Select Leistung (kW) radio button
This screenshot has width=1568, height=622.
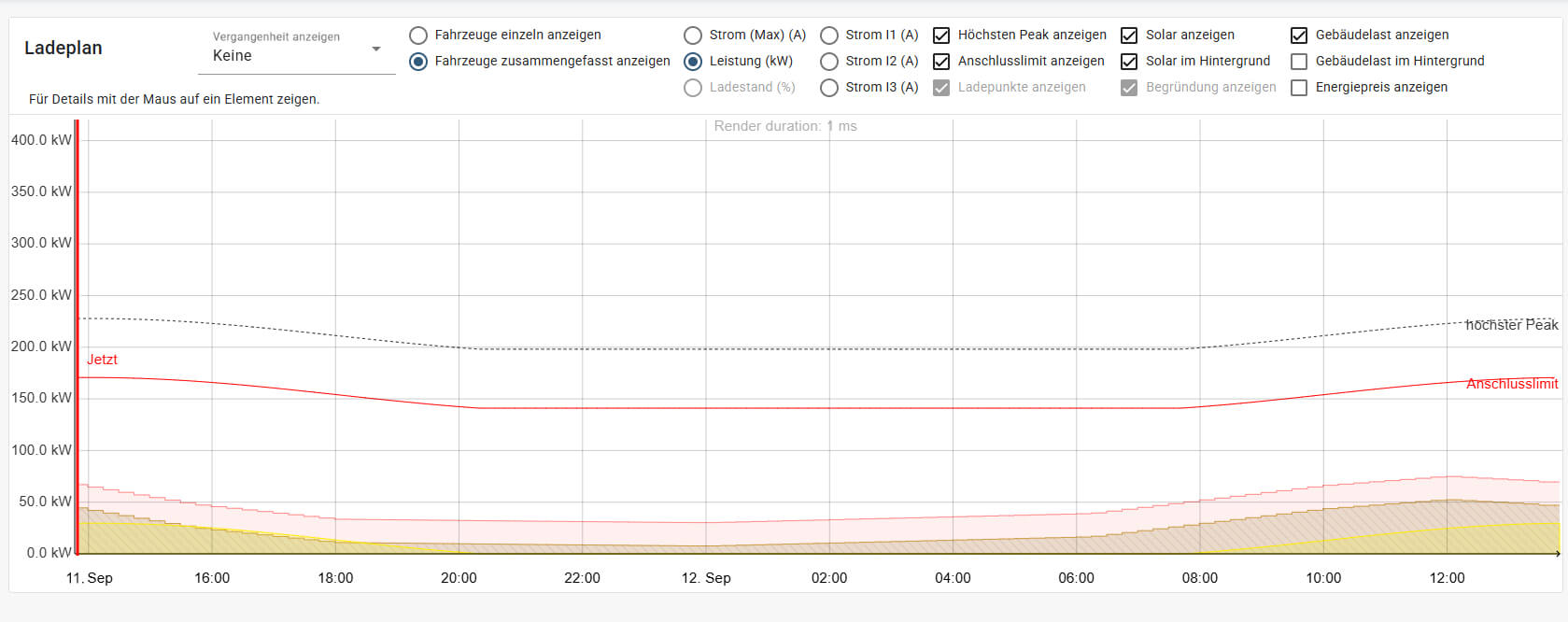tap(693, 62)
